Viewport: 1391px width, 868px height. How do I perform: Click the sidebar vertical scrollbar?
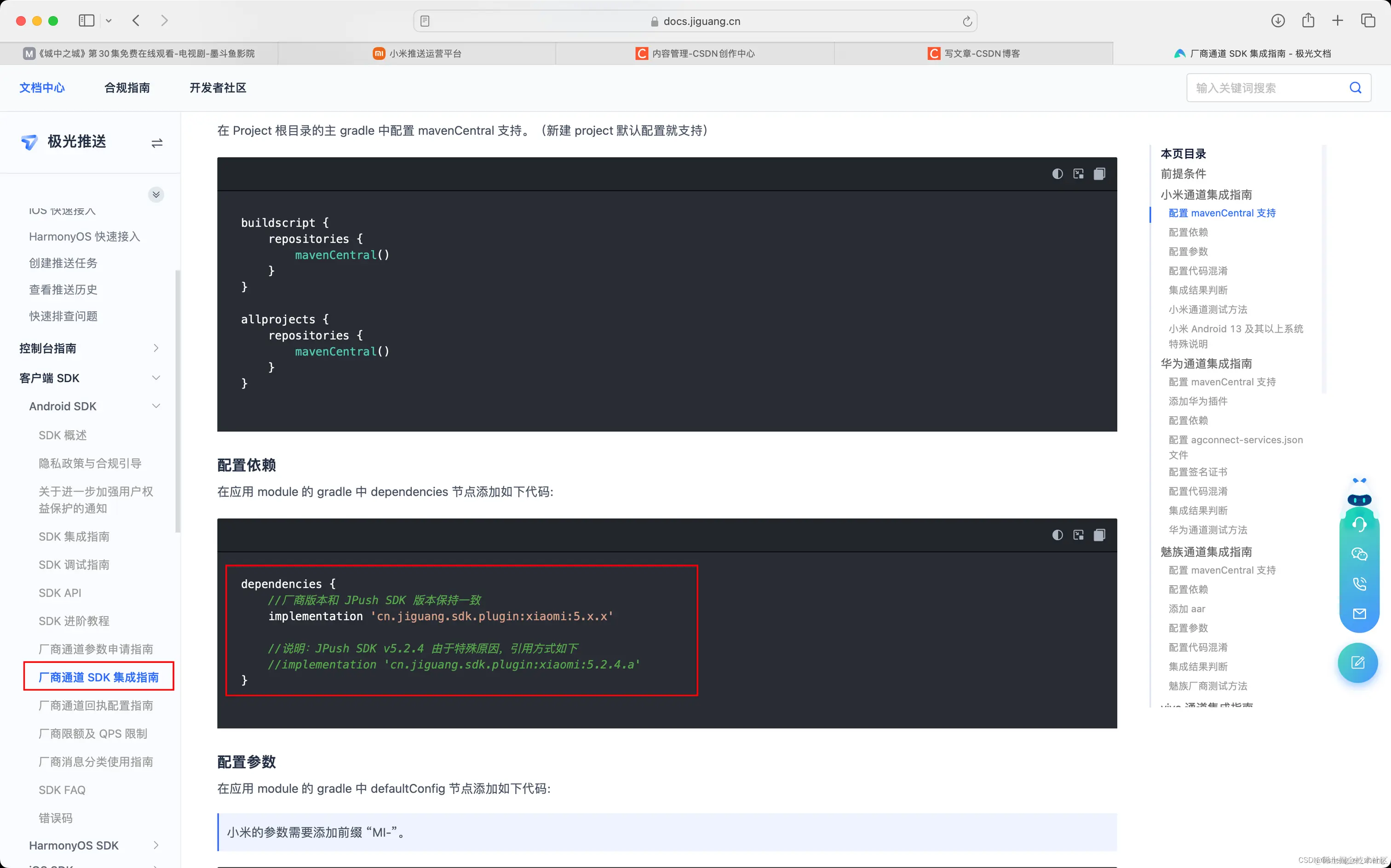(x=178, y=402)
